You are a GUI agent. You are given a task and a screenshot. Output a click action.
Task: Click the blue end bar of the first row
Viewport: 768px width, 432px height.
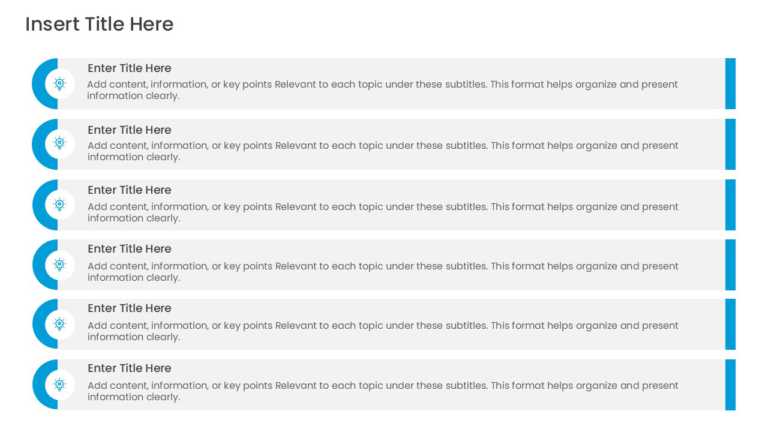click(730, 84)
